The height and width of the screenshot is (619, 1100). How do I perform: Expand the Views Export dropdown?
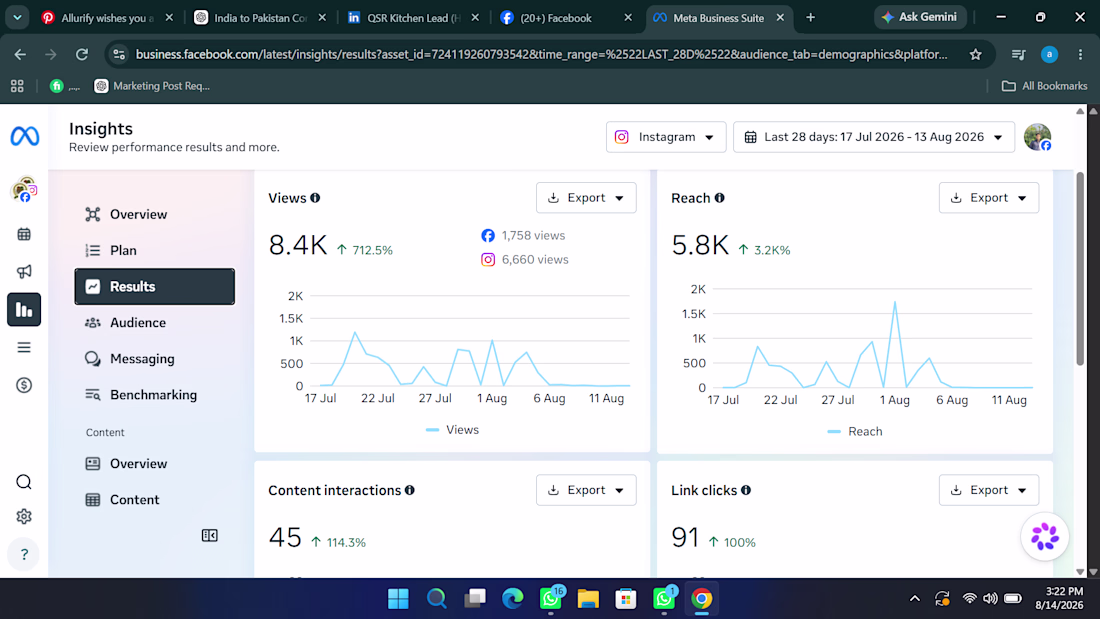[586, 198]
